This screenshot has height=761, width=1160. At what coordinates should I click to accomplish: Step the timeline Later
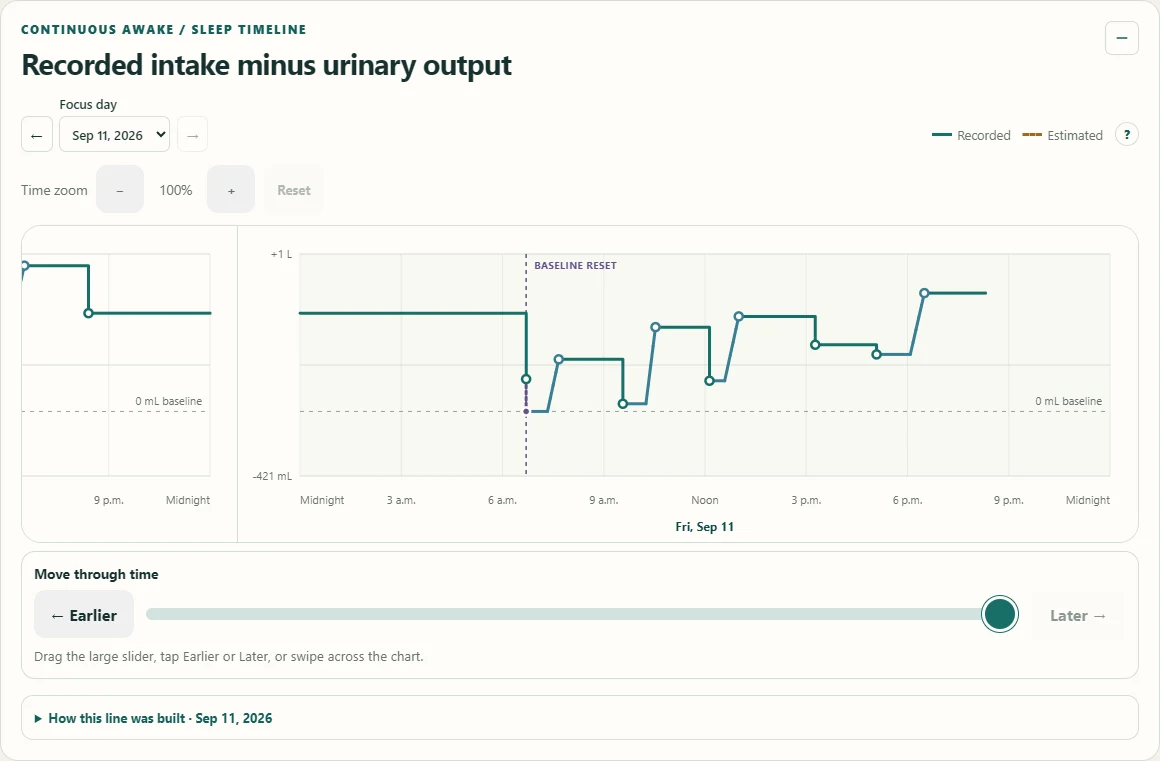tap(1078, 615)
